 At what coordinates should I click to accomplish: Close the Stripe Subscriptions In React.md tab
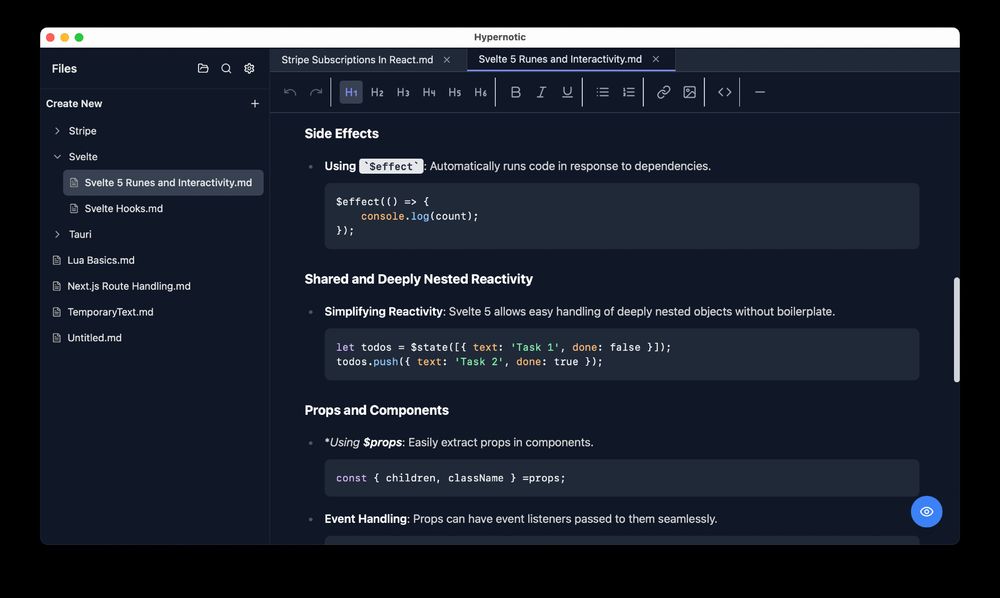click(x=447, y=60)
